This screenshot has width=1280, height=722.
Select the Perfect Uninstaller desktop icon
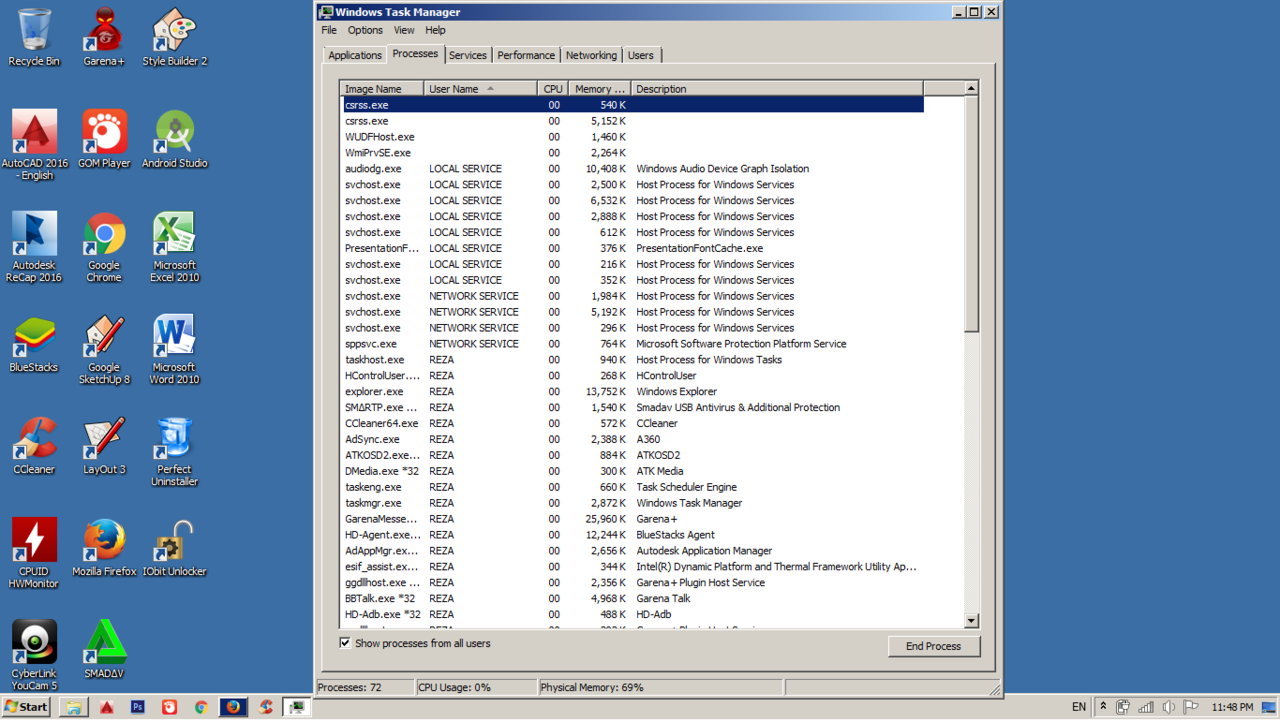coord(174,451)
